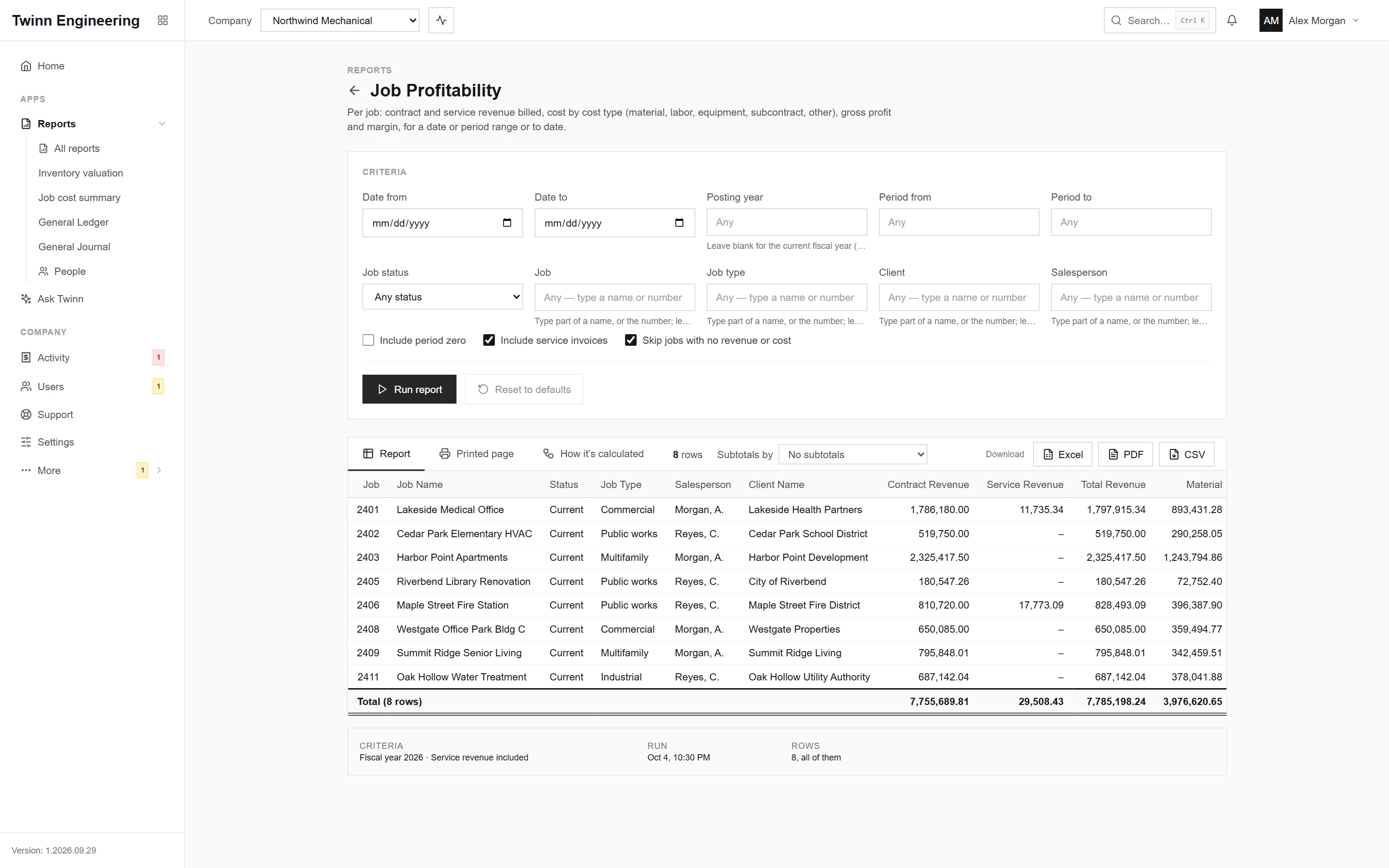The height and width of the screenshot is (868, 1389).
Task: Click client cell City of Riverbend
Action: pos(787,582)
